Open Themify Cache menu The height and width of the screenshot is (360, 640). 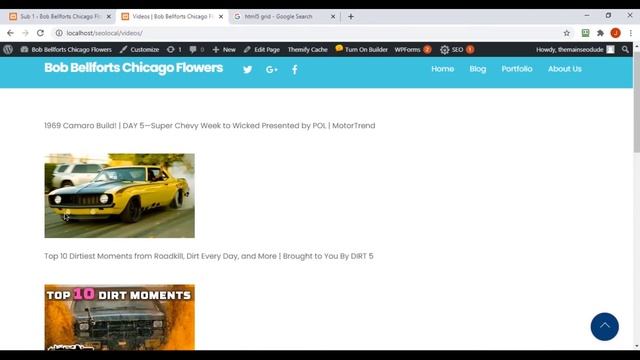pyautogui.click(x=307, y=49)
